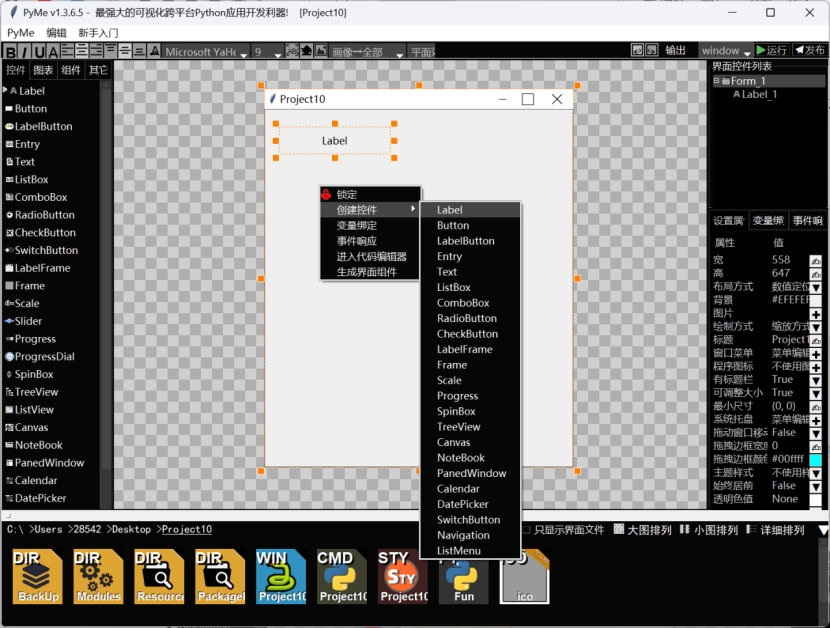Open the 布局方式 dropdown arrow

[816, 288]
